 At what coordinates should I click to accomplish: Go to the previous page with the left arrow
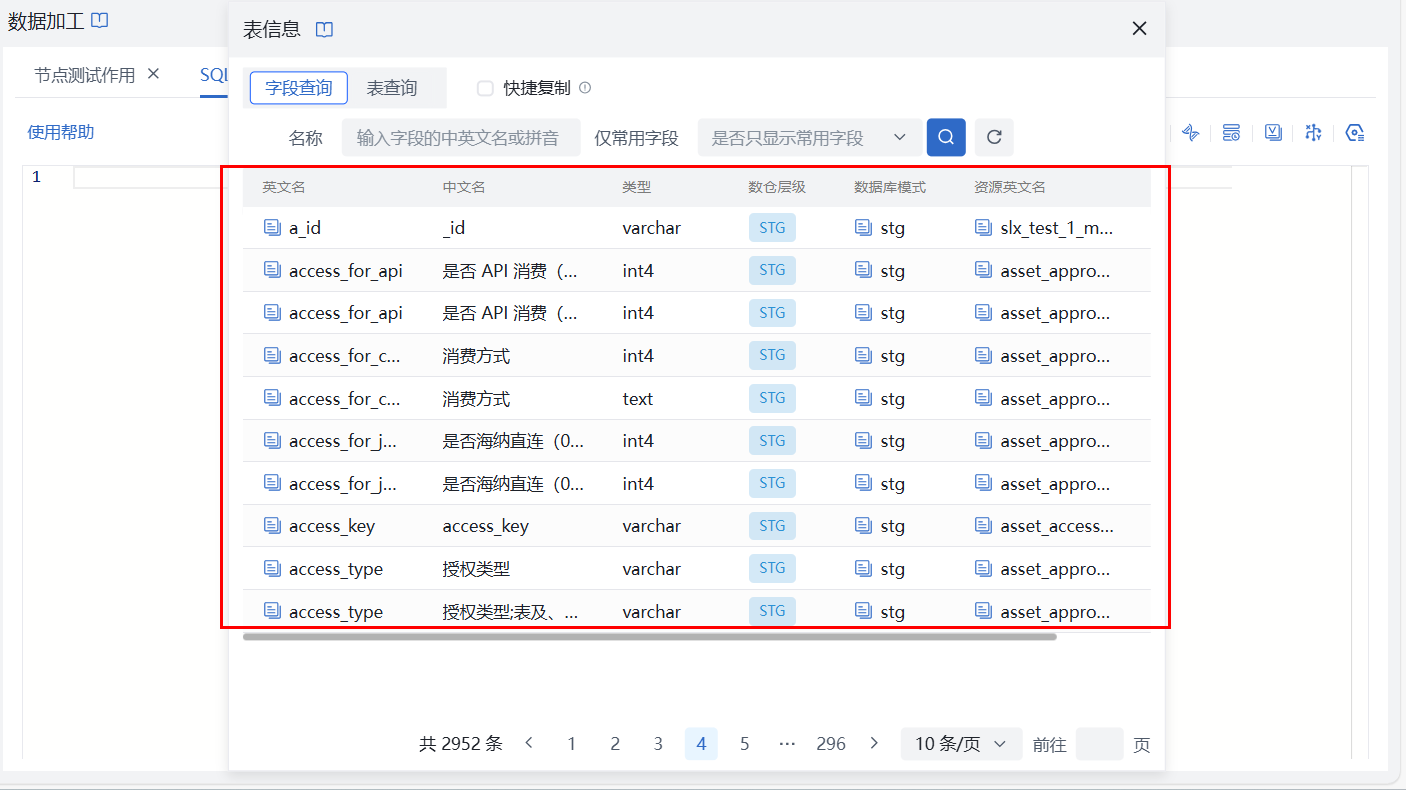529,743
